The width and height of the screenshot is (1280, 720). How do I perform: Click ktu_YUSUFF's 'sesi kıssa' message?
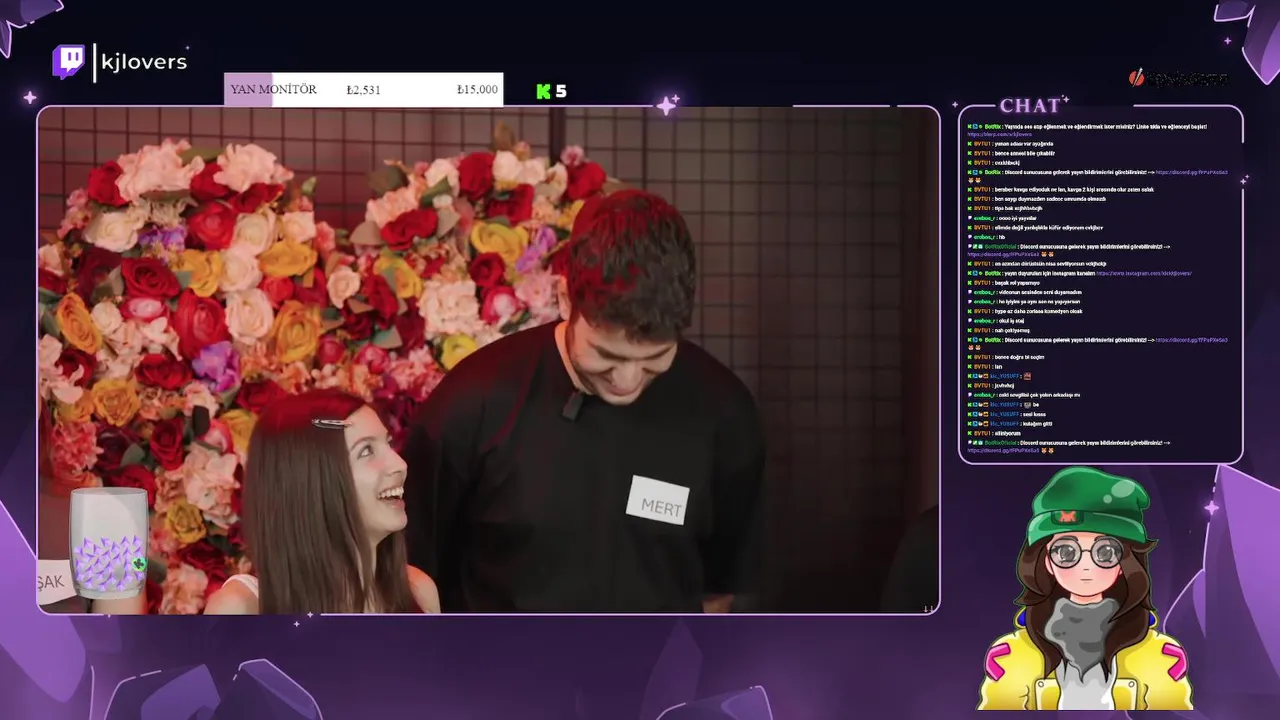(x=1009, y=414)
